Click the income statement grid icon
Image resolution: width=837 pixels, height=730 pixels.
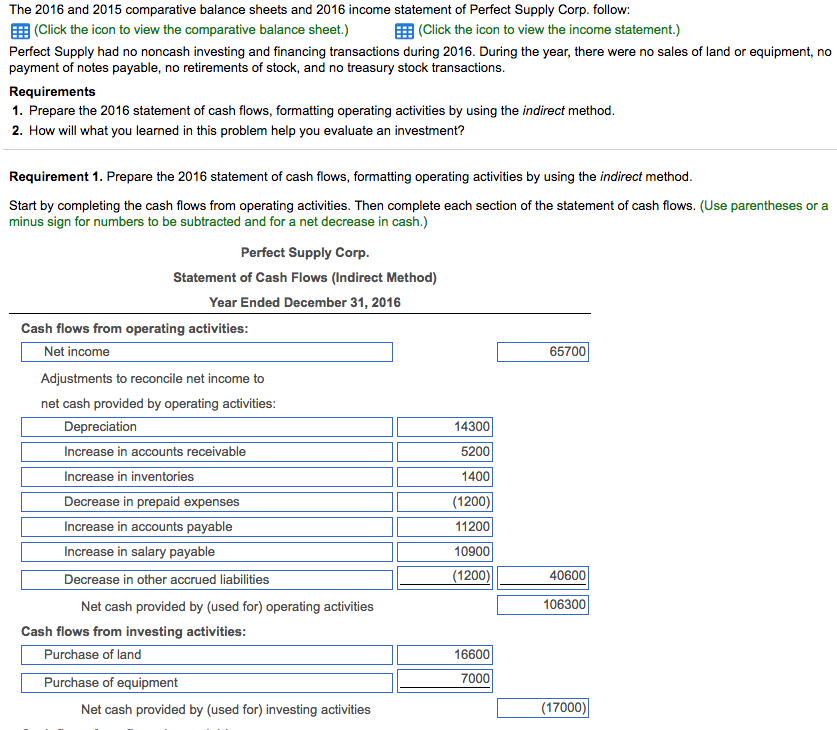[x=403, y=30]
